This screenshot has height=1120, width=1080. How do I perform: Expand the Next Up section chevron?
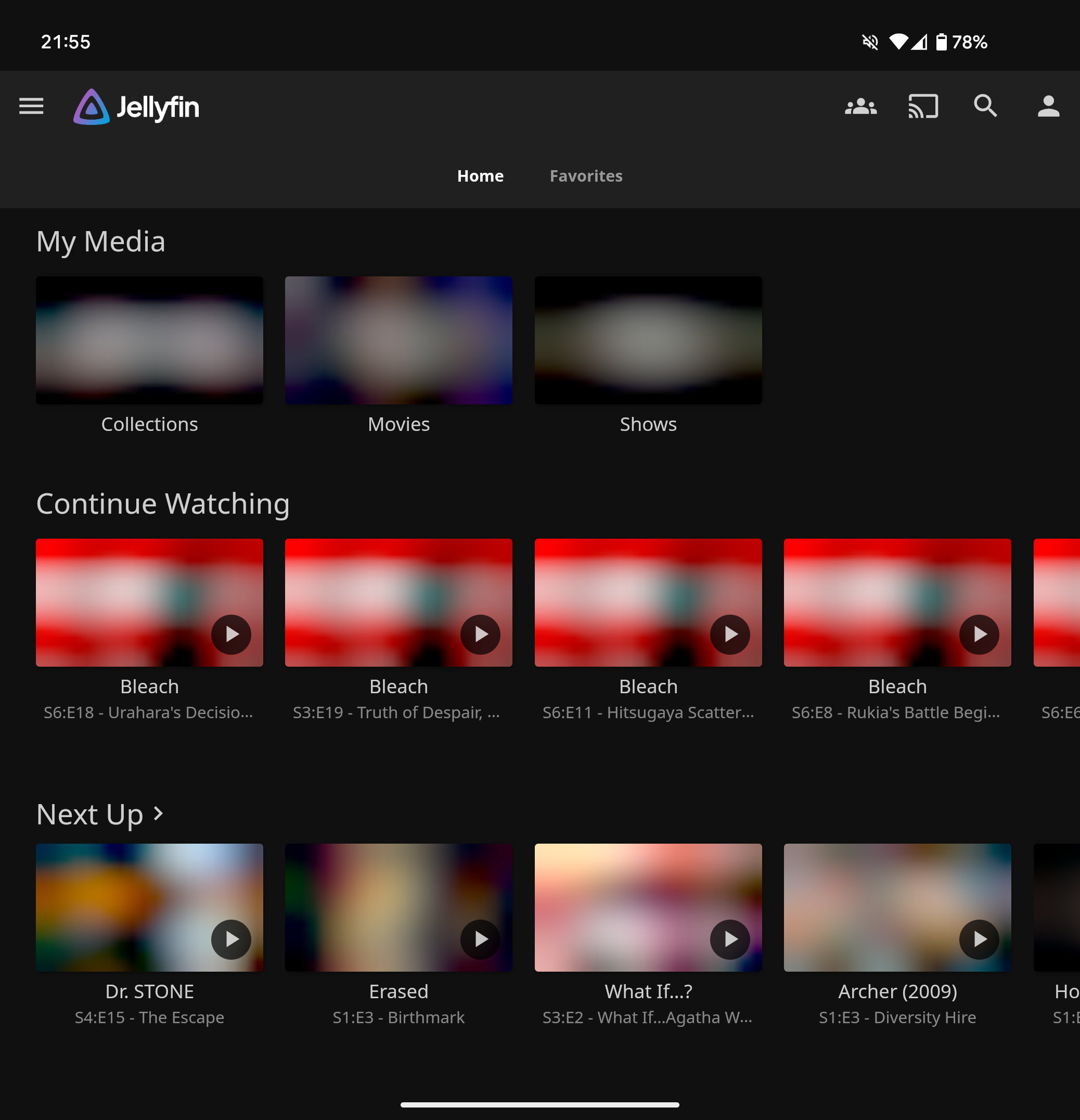[159, 813]
